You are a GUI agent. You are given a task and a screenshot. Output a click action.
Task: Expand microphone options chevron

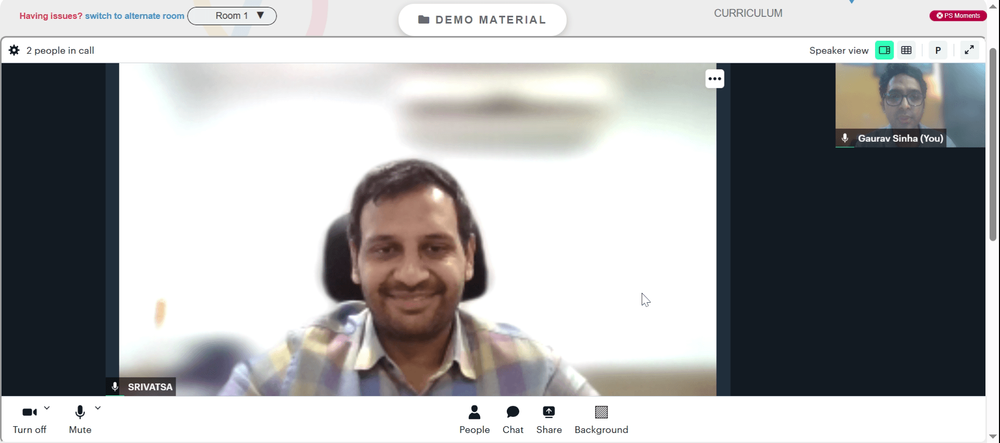click(x=98, y=408)
